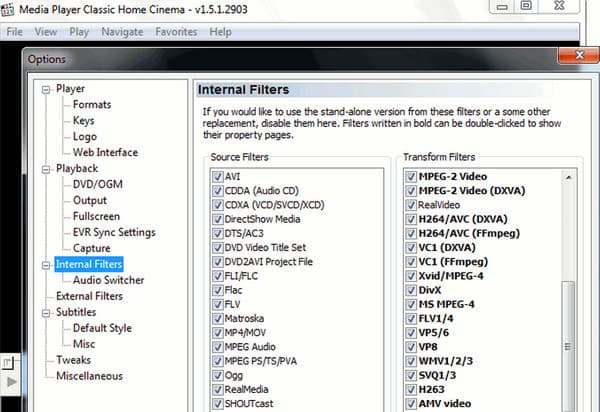This screenshot has height=412, width=600.
Task: Uncheck H264/AVC (DXVA) filter
Action: click(x=411, y=219)
